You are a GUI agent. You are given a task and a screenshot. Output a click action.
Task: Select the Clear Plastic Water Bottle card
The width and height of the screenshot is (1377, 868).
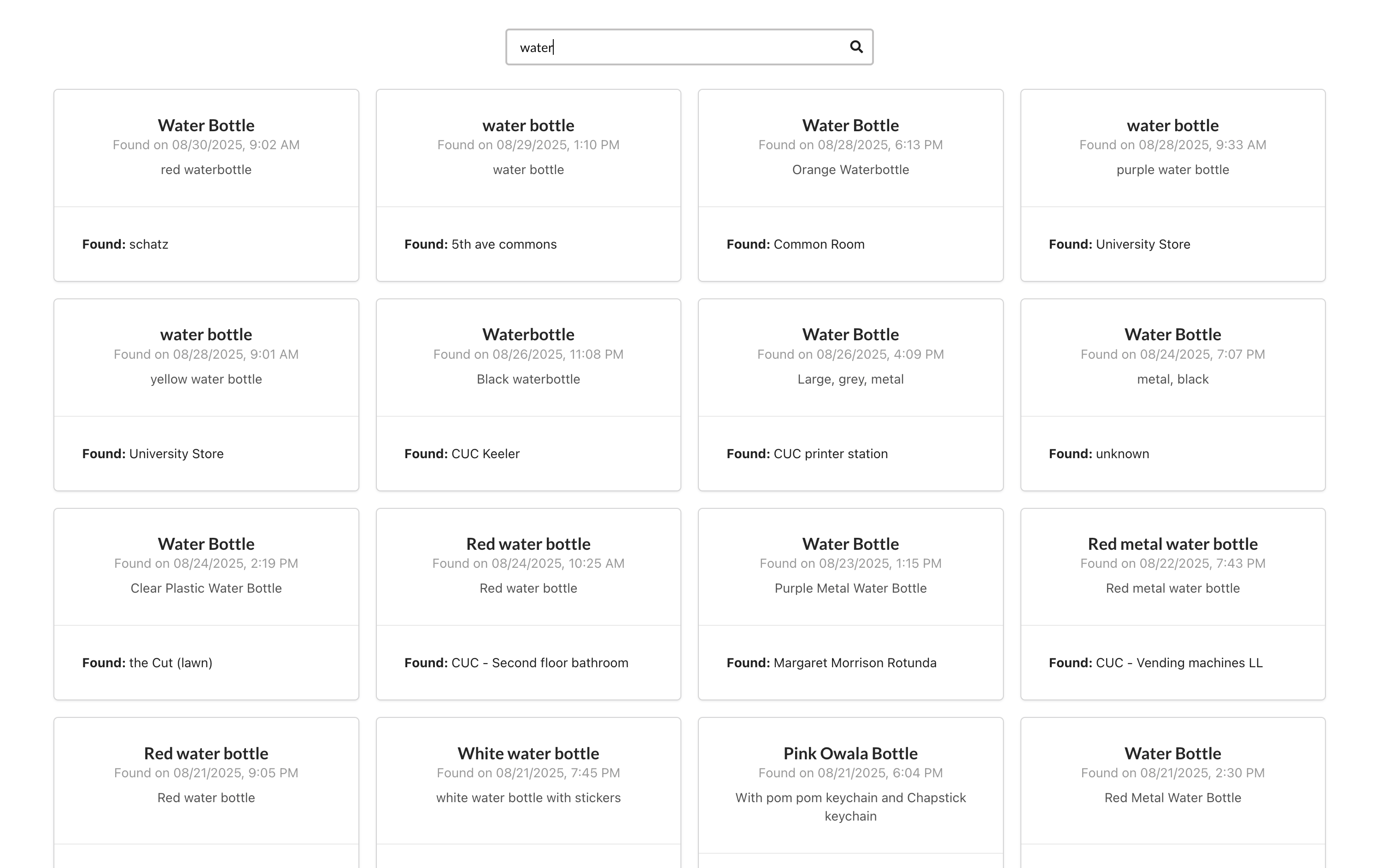tap(206, 603)
